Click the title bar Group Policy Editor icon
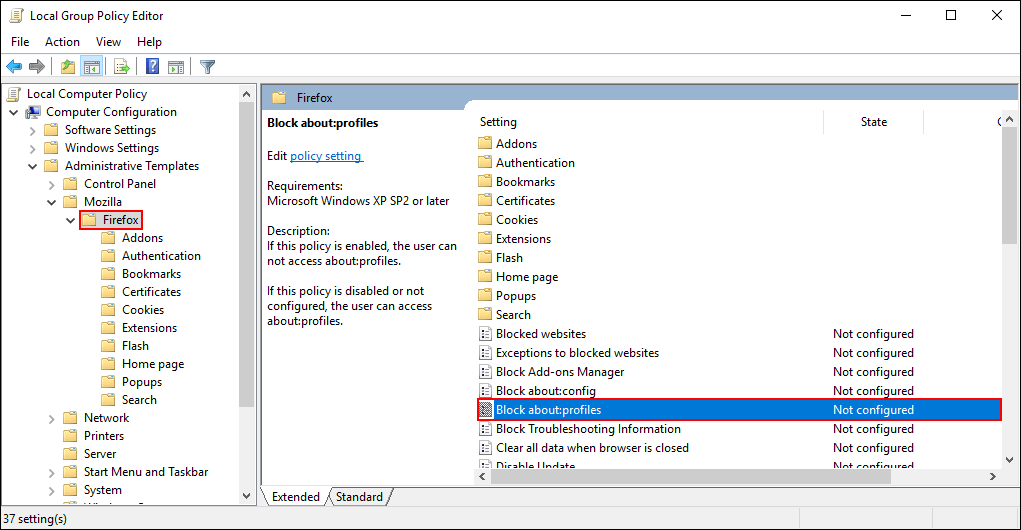 click(16, 16)
